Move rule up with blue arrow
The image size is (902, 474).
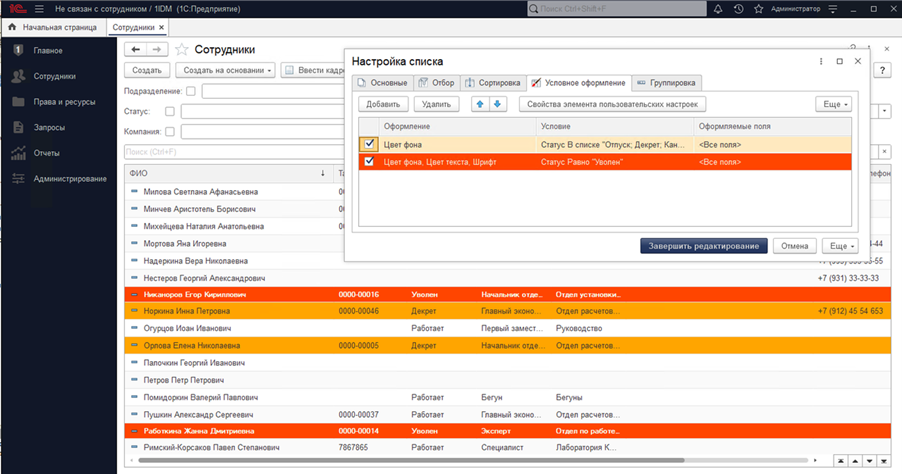coord(480,104)
